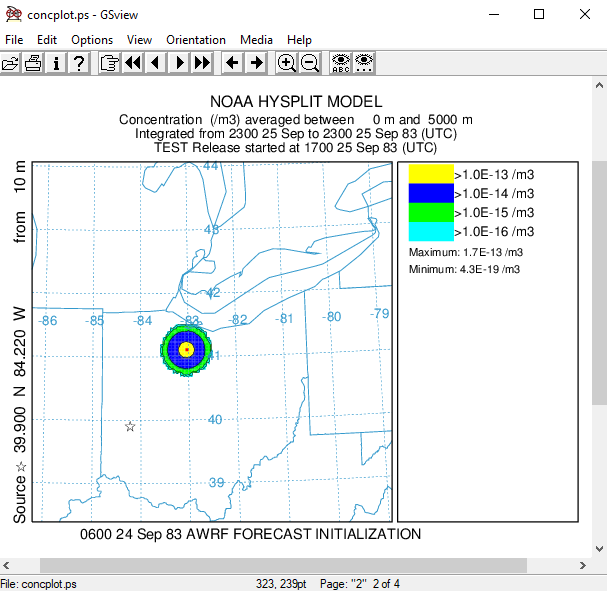This screenshot has height=591, width=607.
Task: Click the 'AWRF FORECAST INITIALIZATION' caption
Action: [304, 534]
